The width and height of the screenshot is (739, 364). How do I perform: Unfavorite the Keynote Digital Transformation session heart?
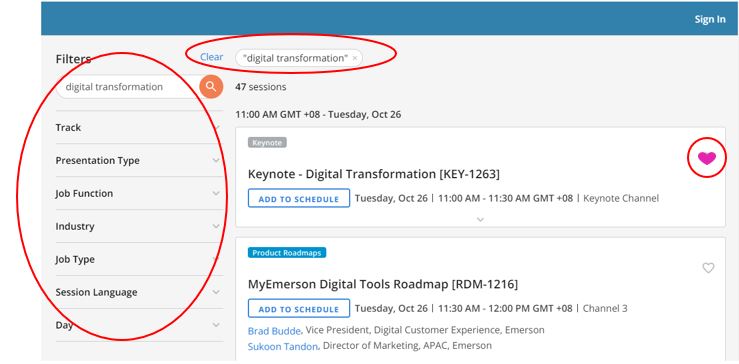[706, 158]
